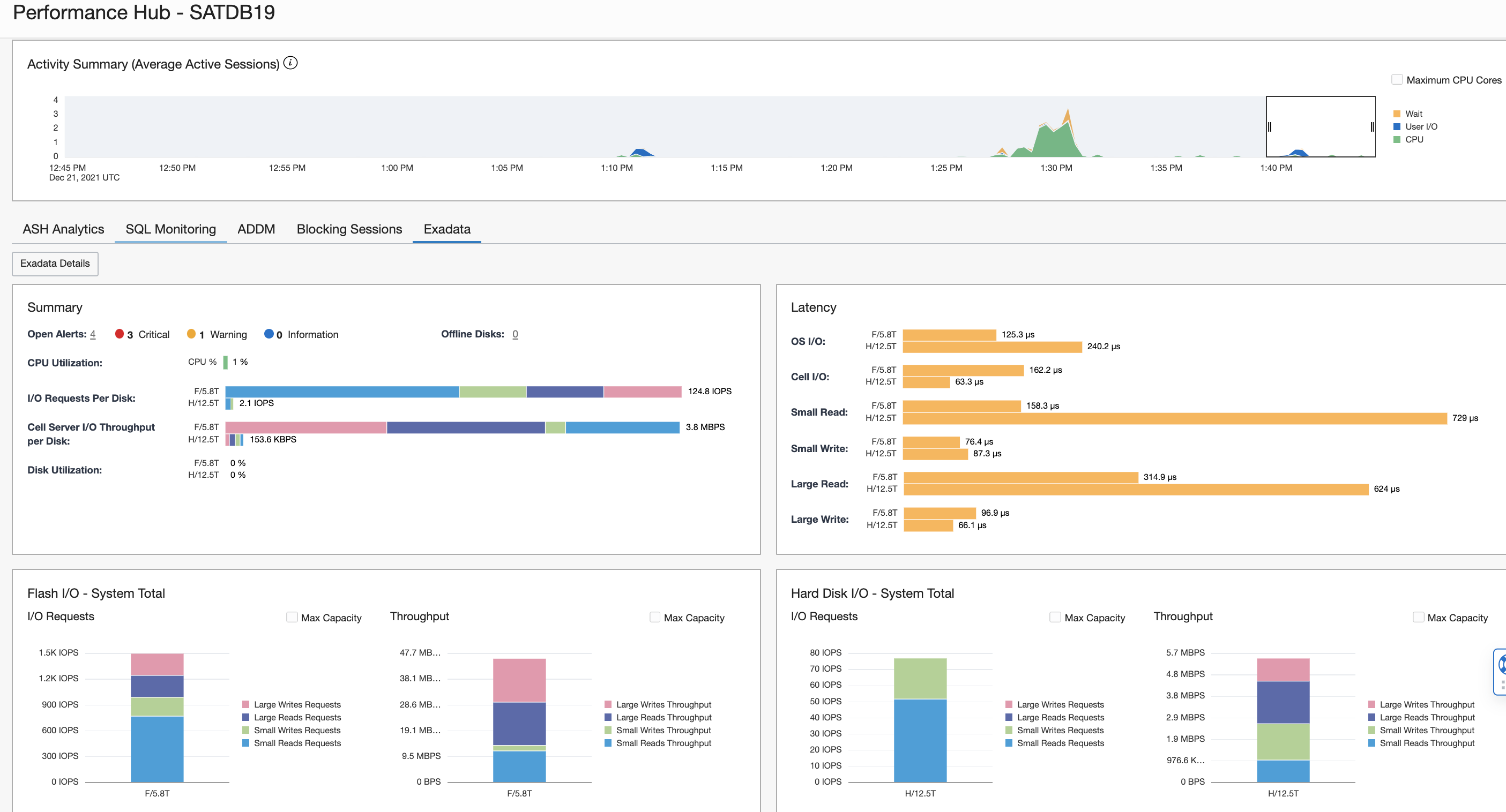Toggle the Wait legend marker

coord(1397,114)
